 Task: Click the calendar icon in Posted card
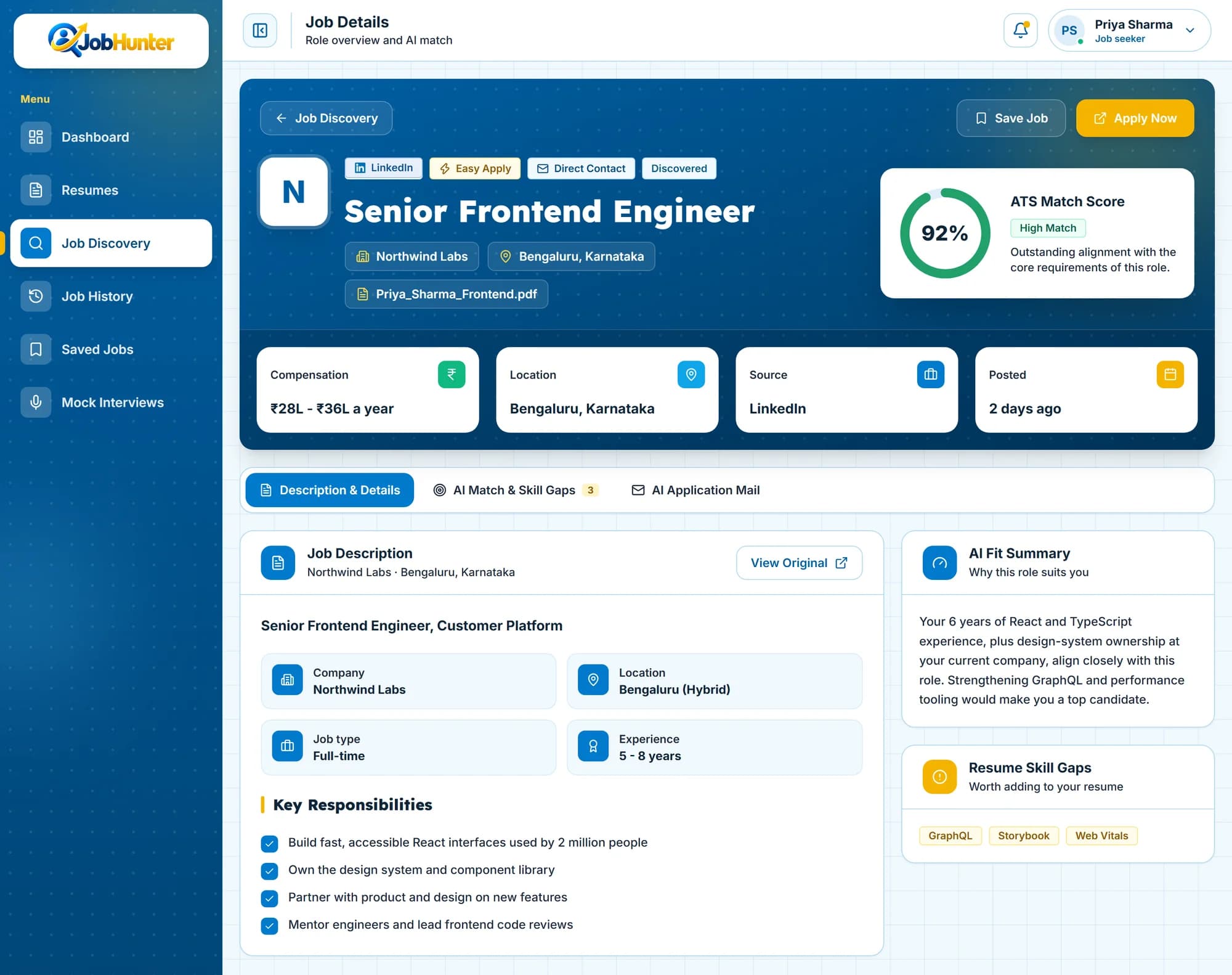1170,374
